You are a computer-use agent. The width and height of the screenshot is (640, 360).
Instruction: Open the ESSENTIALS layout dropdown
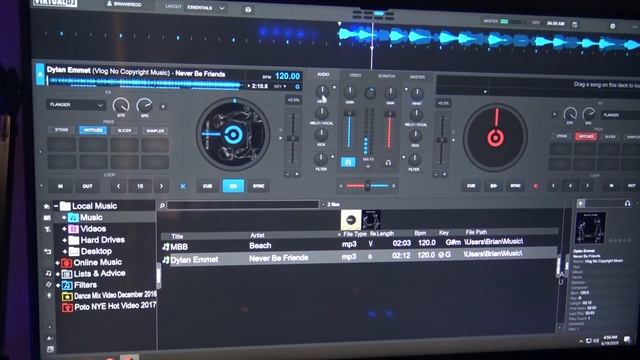click(206, 8)
